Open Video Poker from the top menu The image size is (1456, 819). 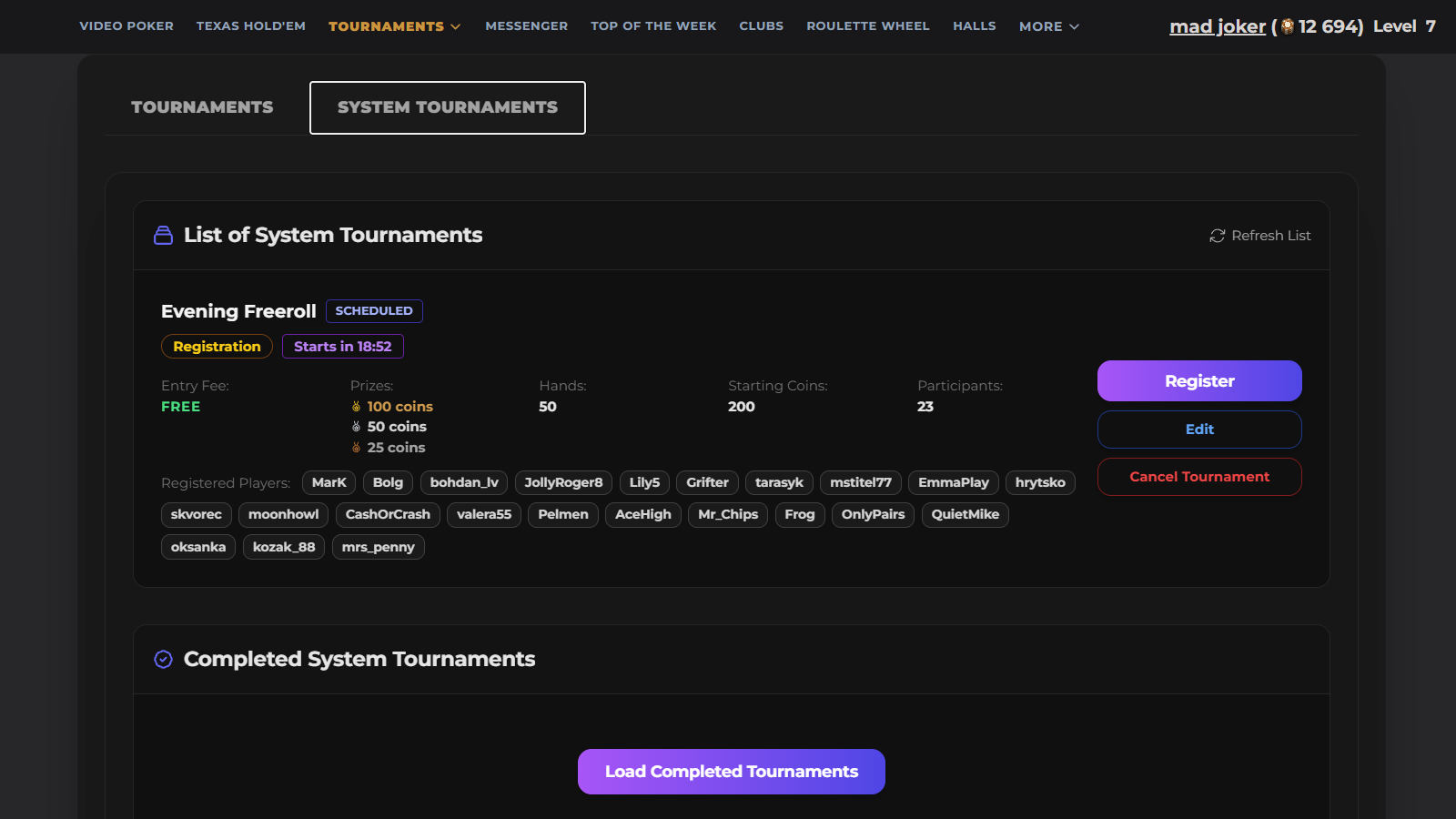pyautogui.click(x=126, y=26)
